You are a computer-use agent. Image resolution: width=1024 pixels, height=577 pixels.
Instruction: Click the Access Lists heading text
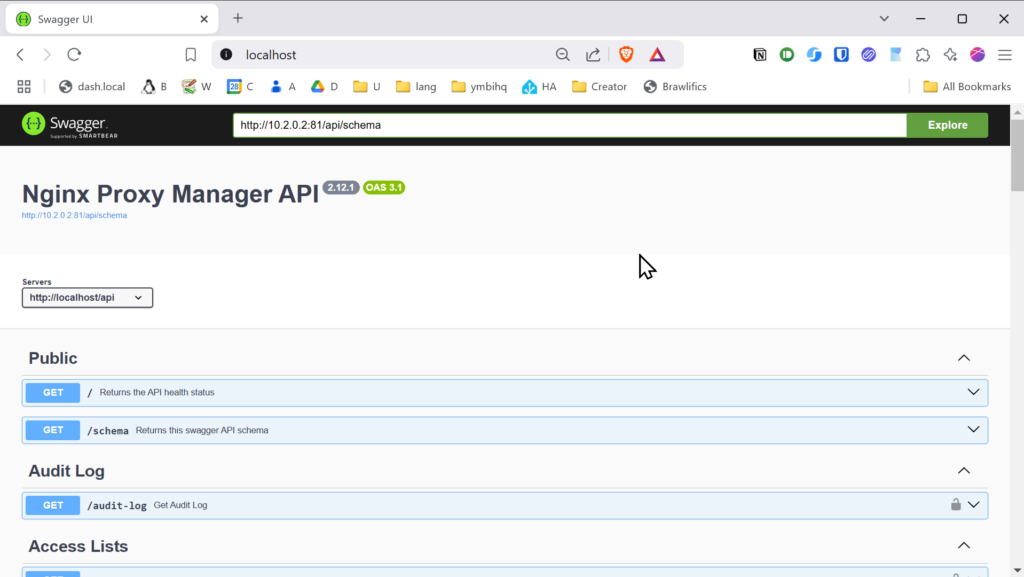click(78, 546)
